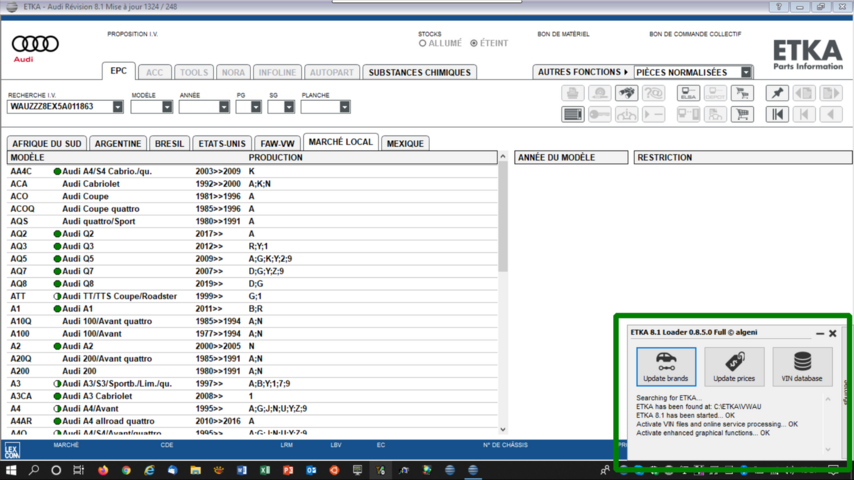The width and height of the screenshot is (854, 480).
Task: Open Windows Start menu
Action: tap(11, 470)
